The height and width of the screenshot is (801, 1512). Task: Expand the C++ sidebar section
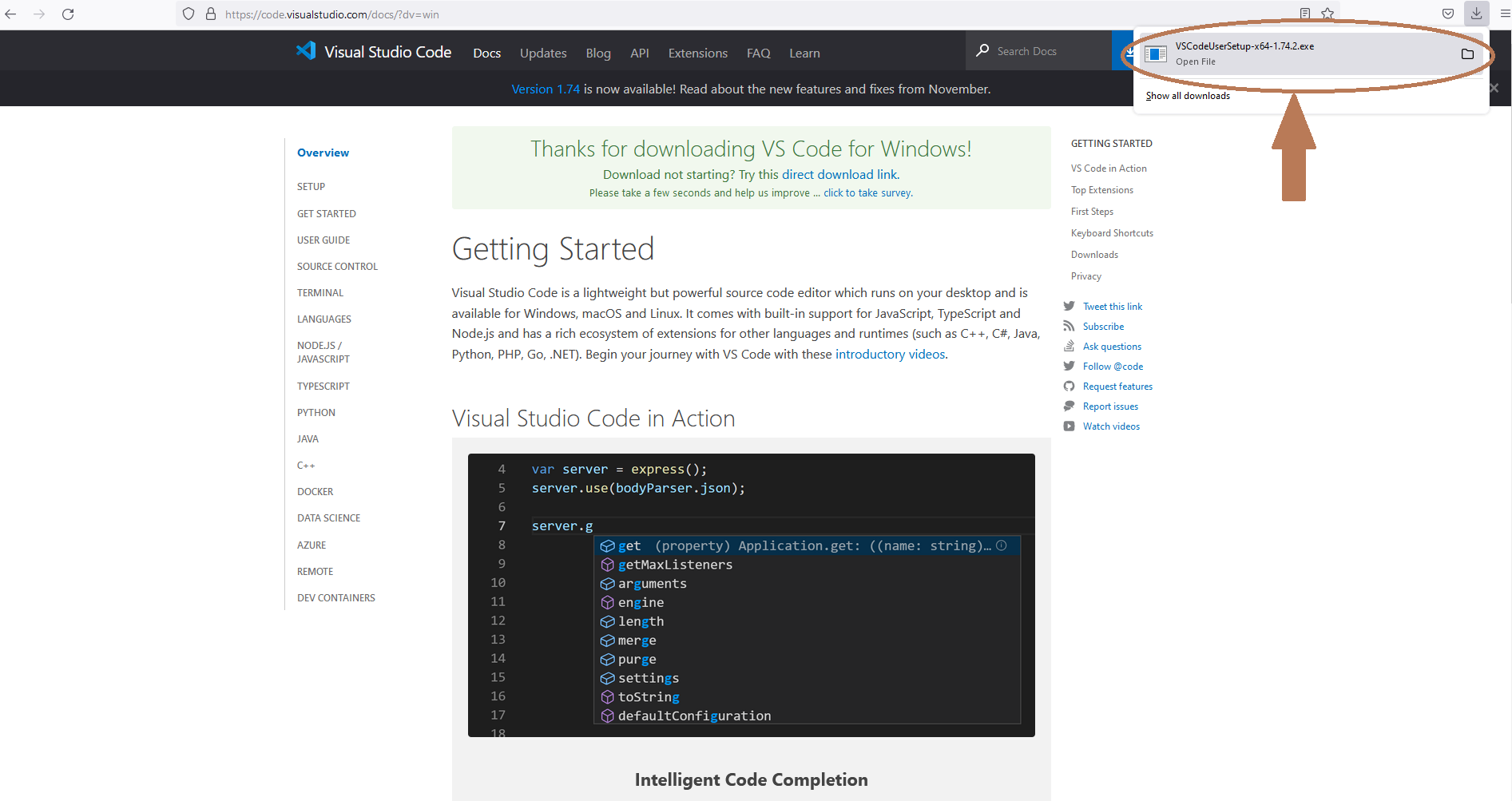(306, 466)
